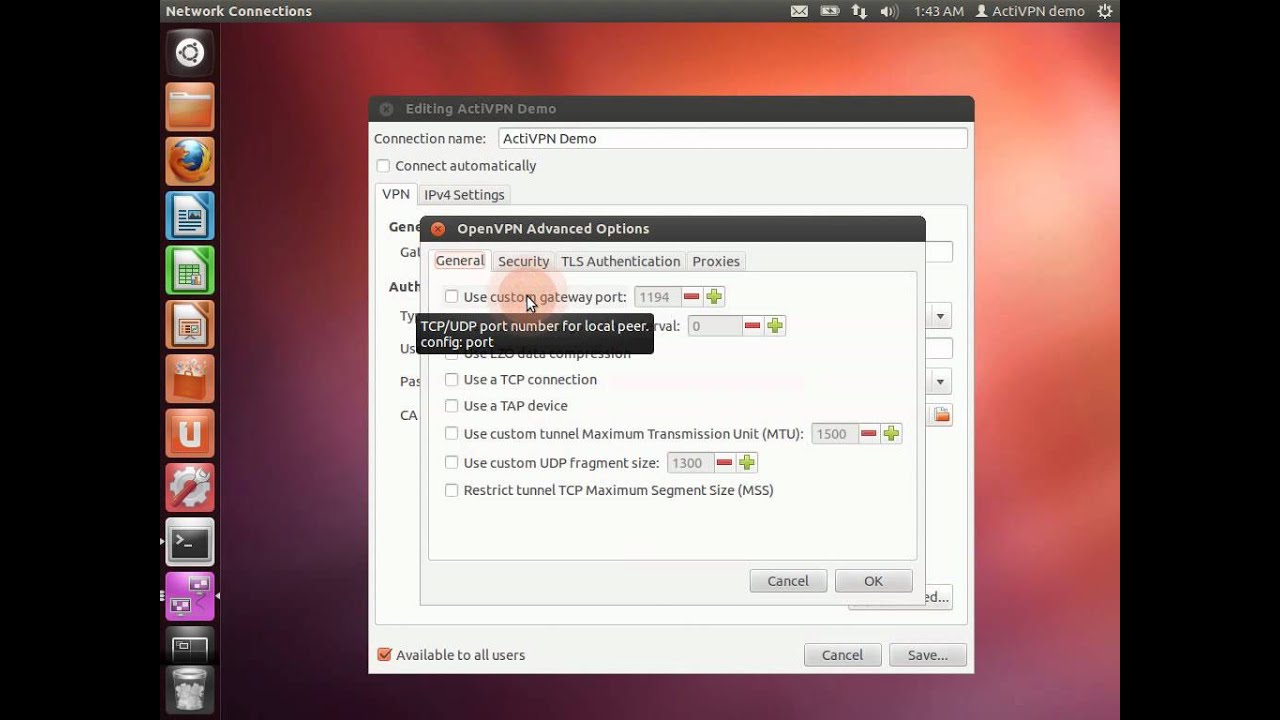The height and width of the screenshot is (720, 1280).
Task: Close the OpenVPN Advanced Options dialog
Action: coord(438,229)
